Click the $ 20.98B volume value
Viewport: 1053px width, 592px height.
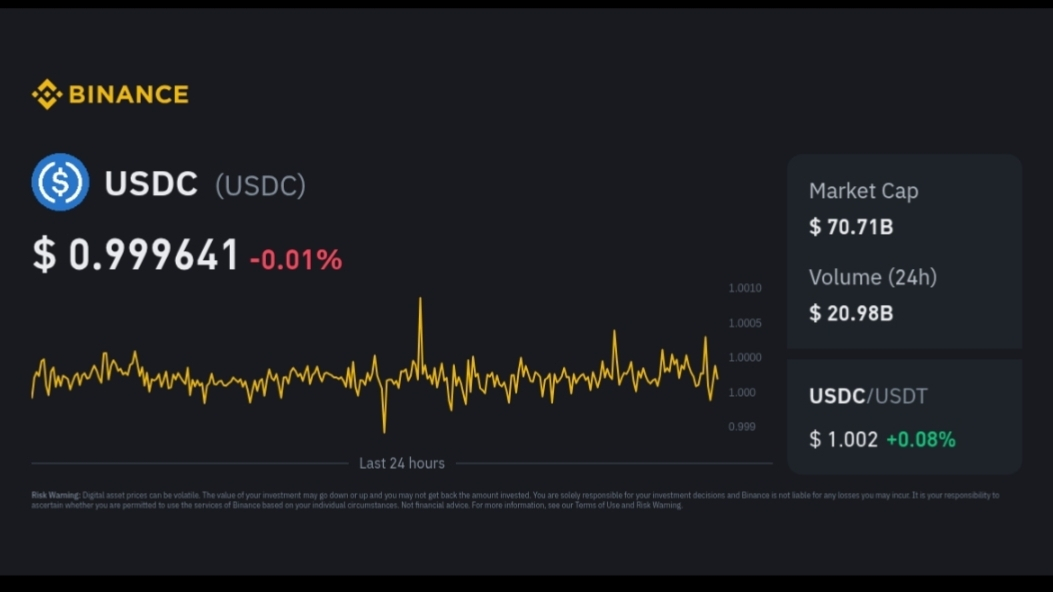[x=851, y=313]
